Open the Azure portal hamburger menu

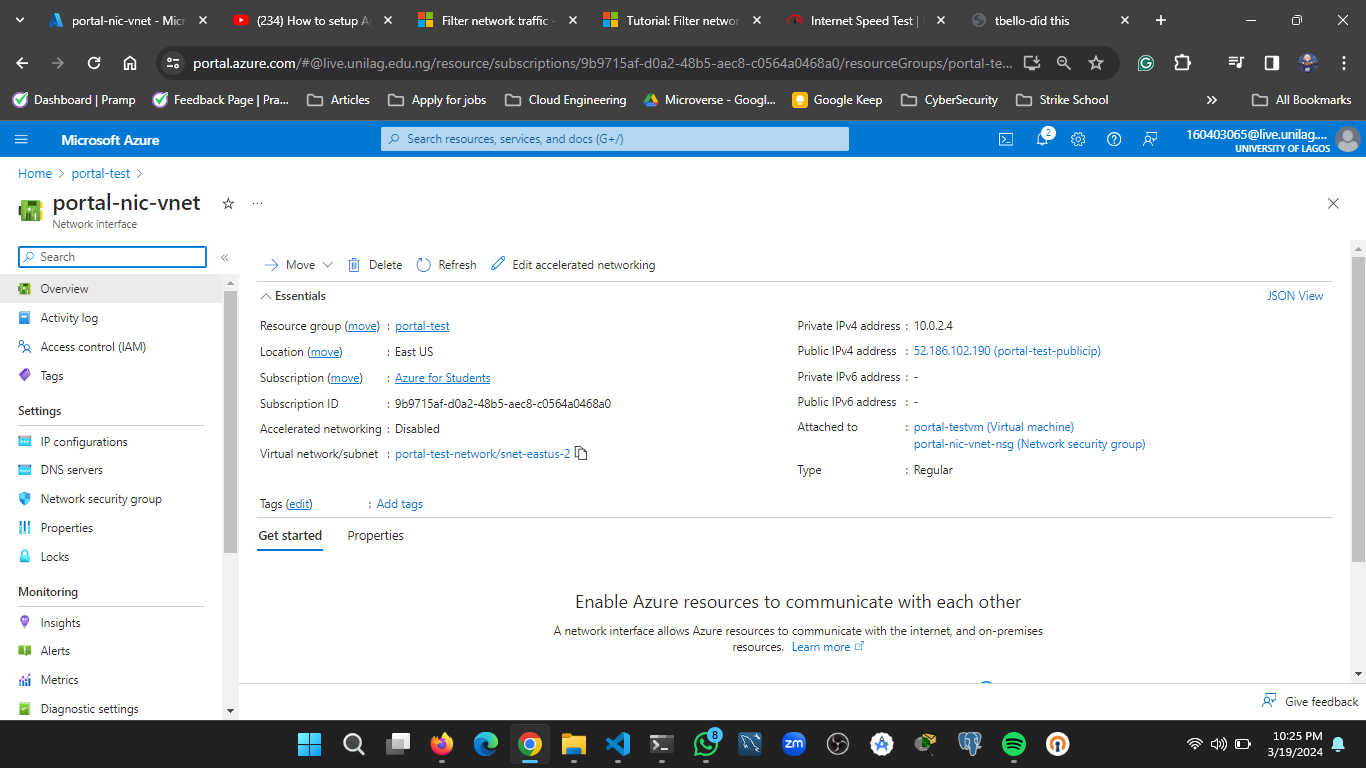point(22,140)
